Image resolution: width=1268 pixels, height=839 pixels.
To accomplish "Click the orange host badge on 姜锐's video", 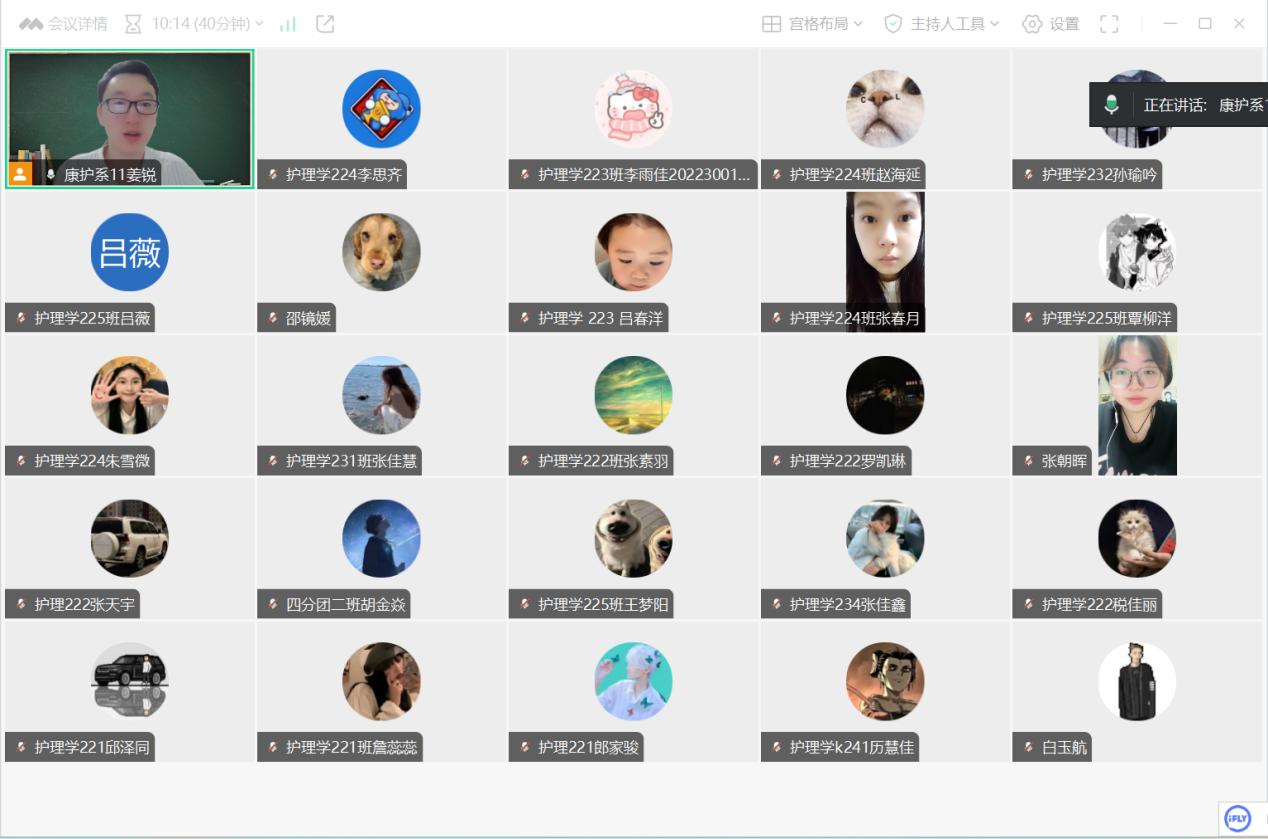I will pyautogui.click(x=20, y=174).
